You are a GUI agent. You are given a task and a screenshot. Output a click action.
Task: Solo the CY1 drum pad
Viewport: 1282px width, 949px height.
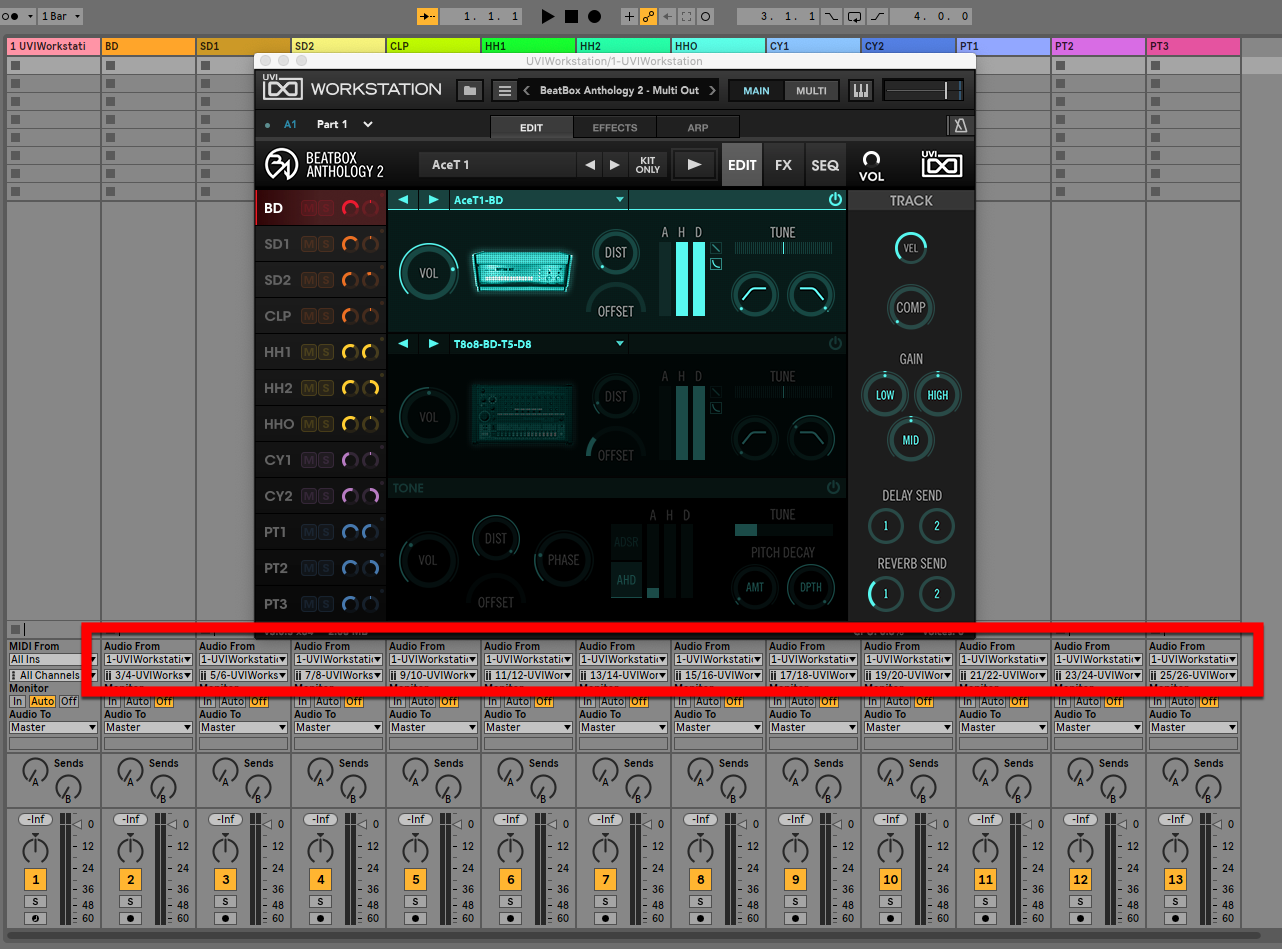click(x=325, y=460)
